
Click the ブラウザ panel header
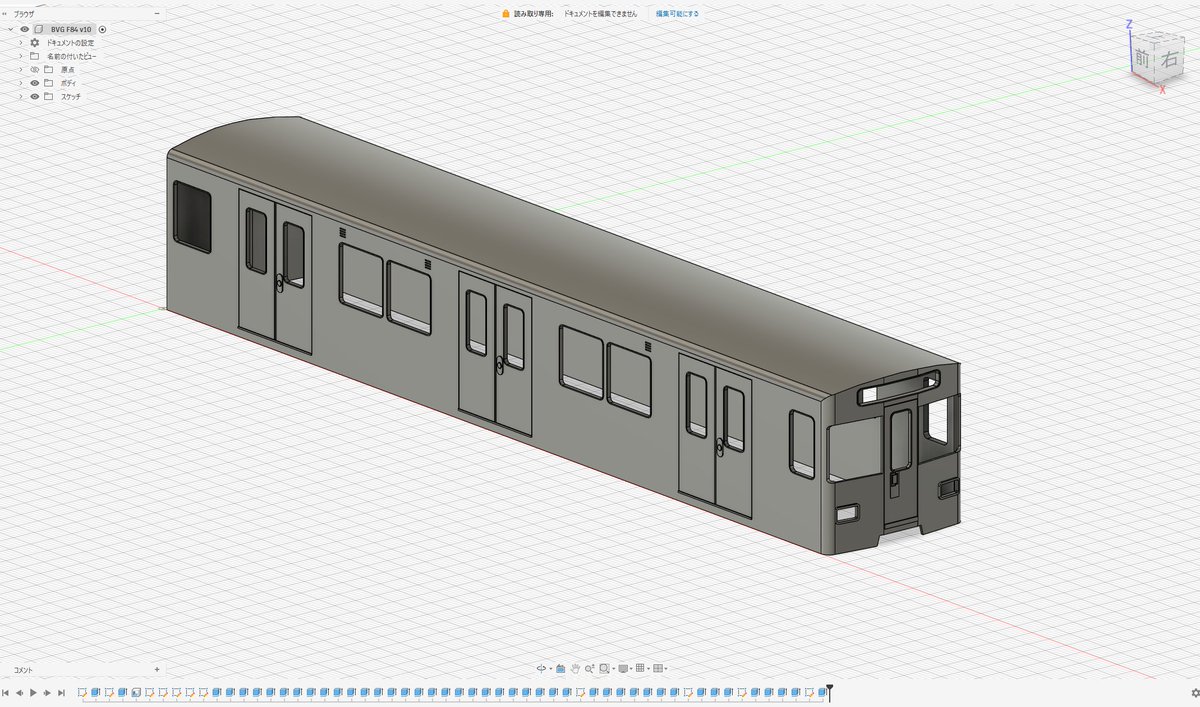pyautogui.click(x=23, y=15)
